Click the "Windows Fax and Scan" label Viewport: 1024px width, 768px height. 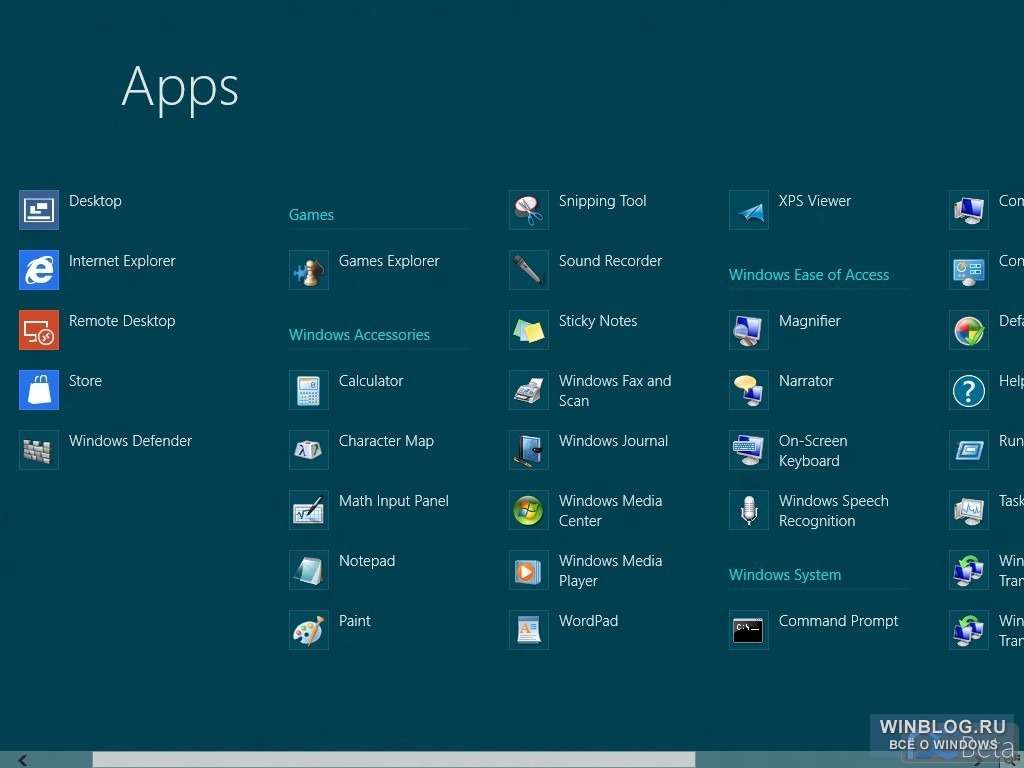click(615, 391)
